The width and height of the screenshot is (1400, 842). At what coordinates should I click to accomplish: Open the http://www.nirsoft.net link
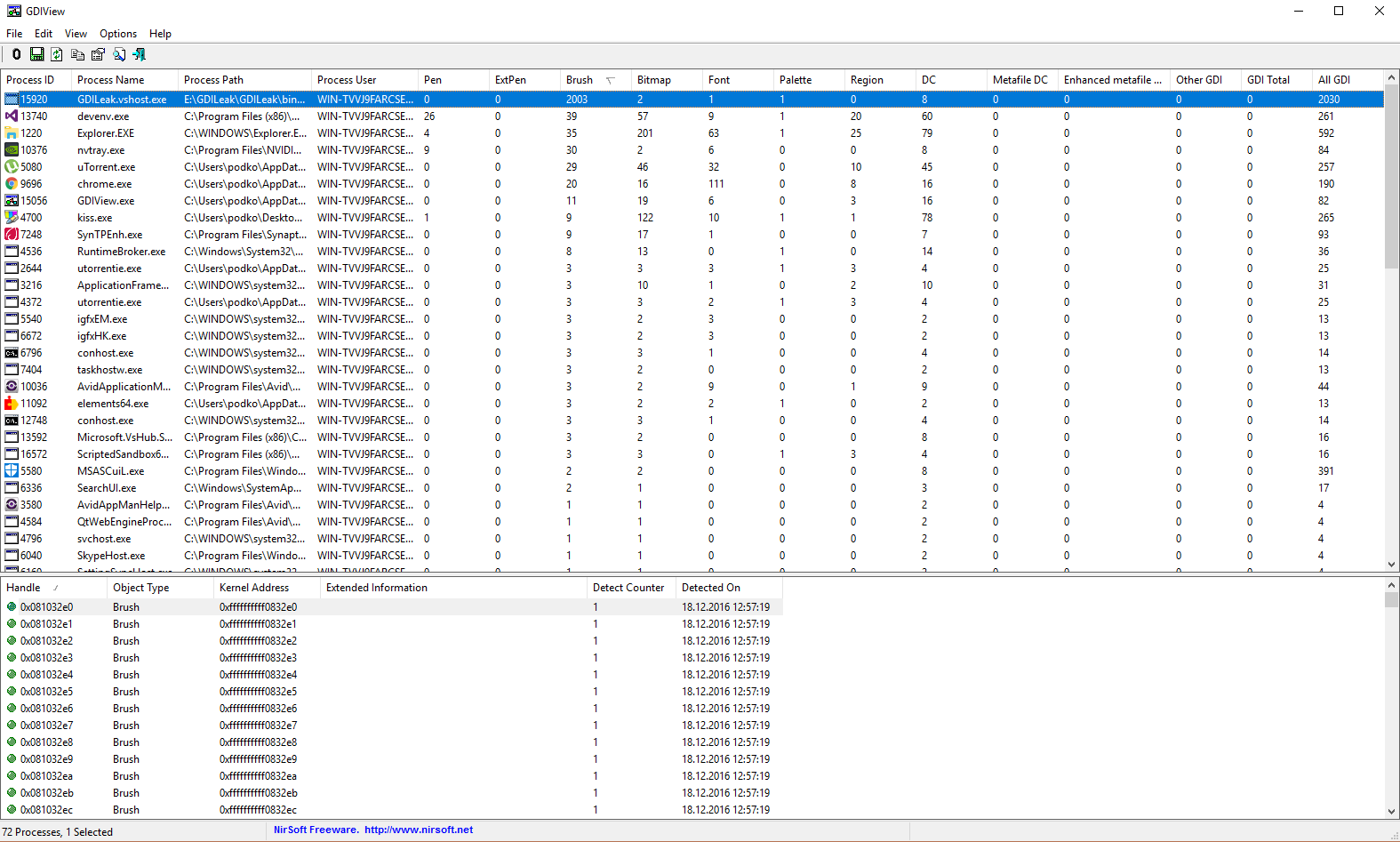click(419, 830)
